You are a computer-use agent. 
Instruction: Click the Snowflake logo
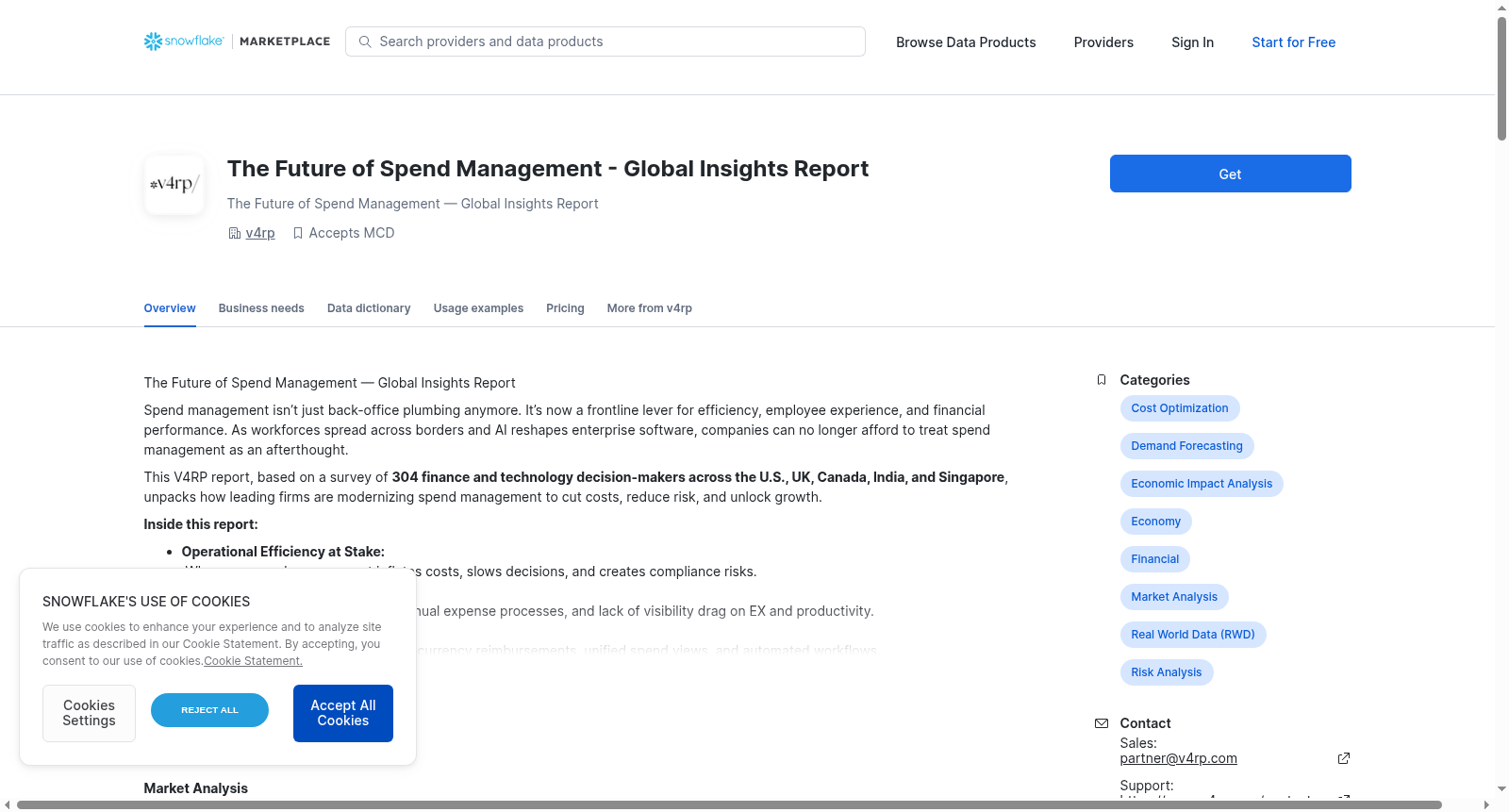pos(184,41)
